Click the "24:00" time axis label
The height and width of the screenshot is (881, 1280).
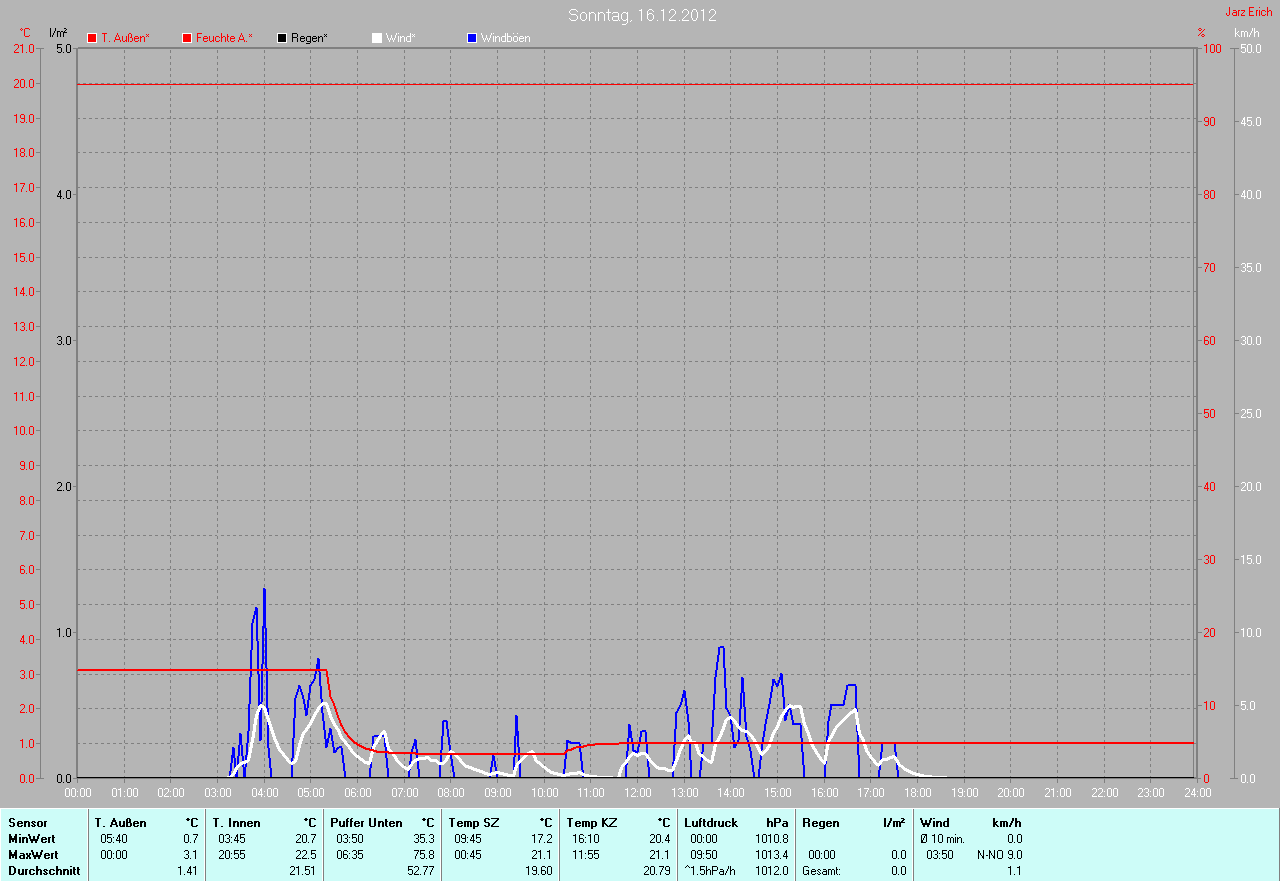(1197, 793)
